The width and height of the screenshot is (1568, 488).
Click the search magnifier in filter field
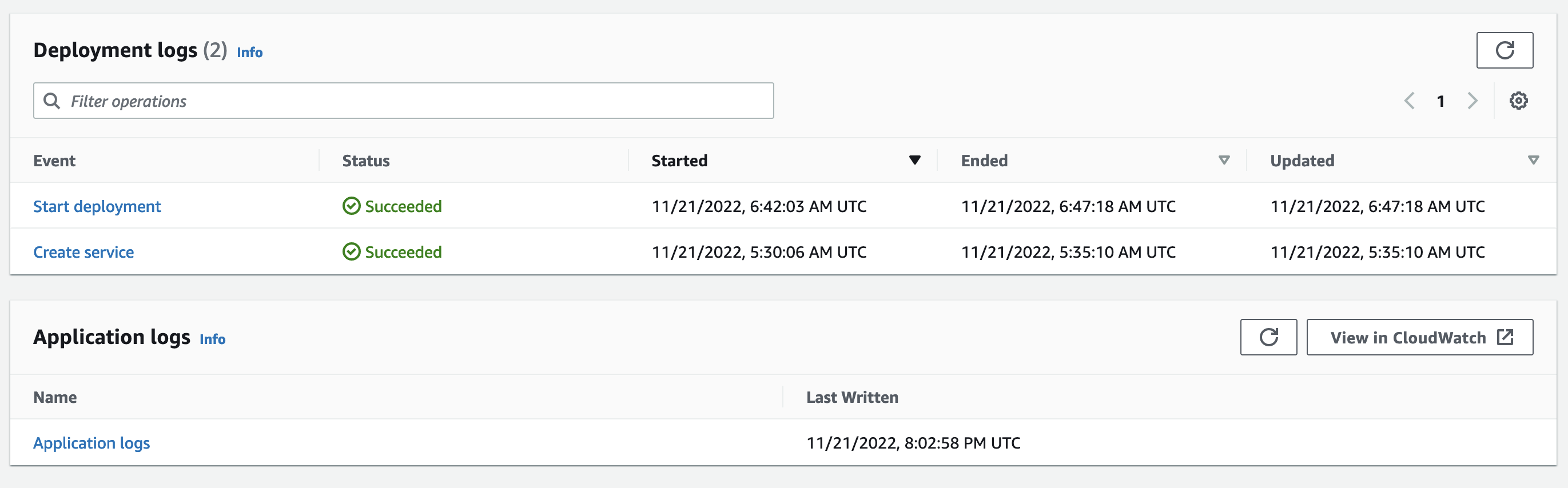click(53, 100)
